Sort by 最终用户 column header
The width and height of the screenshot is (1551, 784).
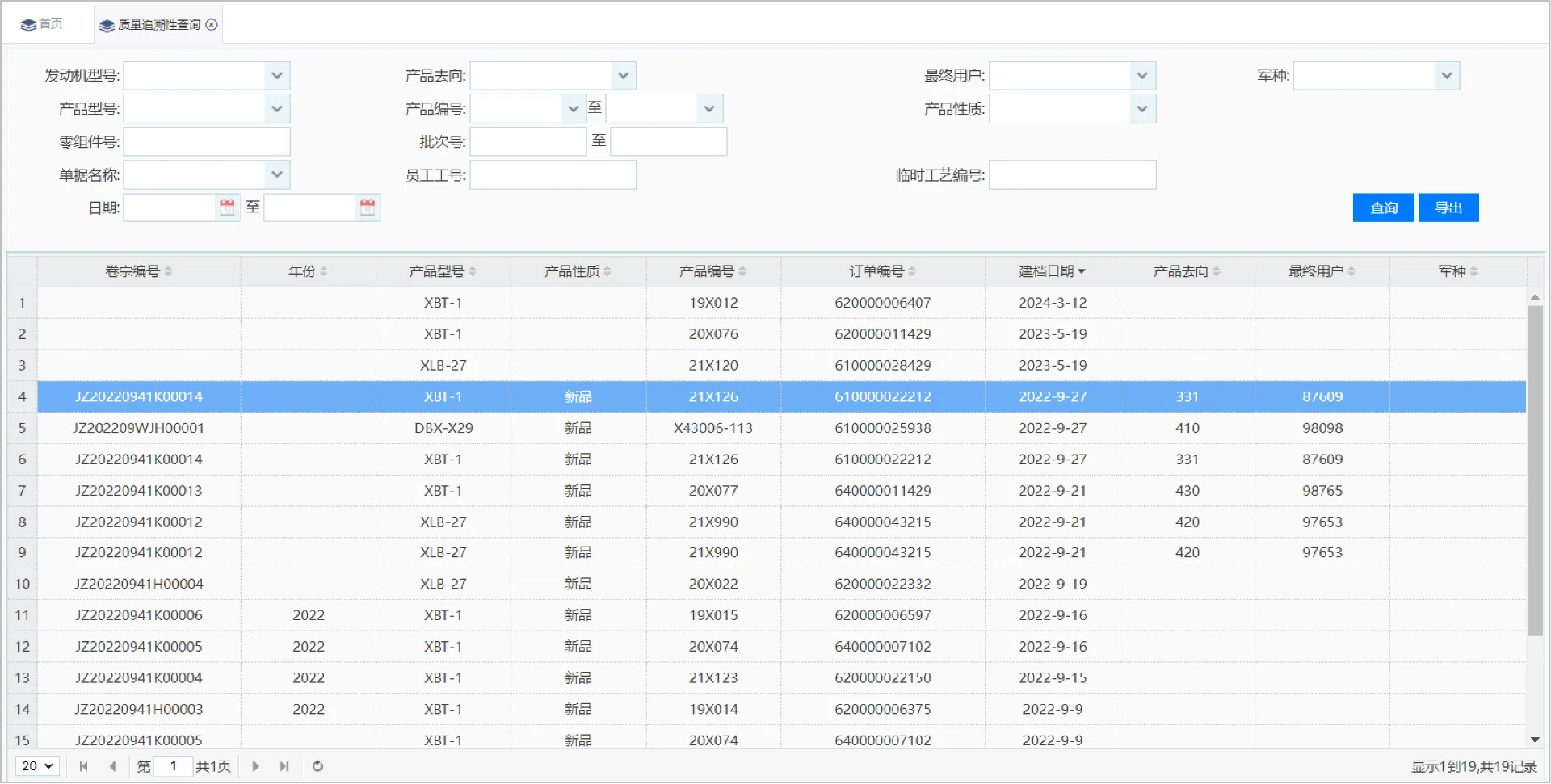(x=1322, y=271)
